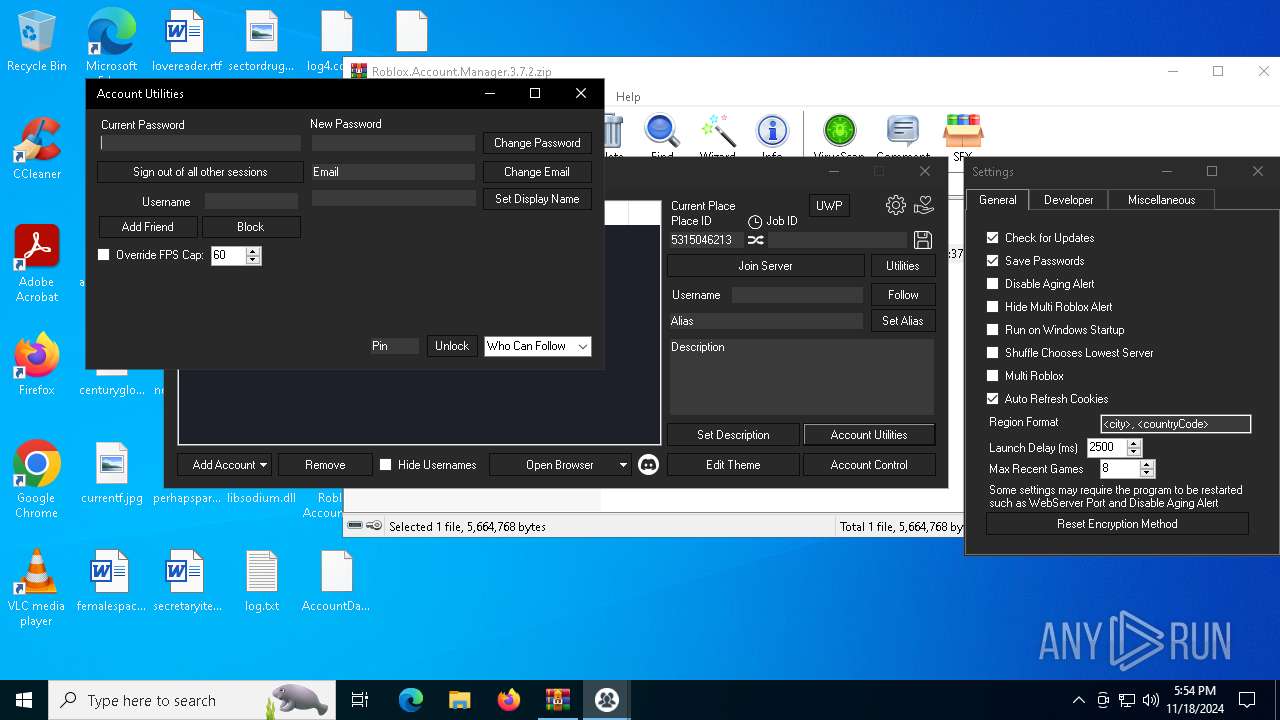1280x720 pixels.
Task: Click the taskbar search box
Action: [191, 700]
